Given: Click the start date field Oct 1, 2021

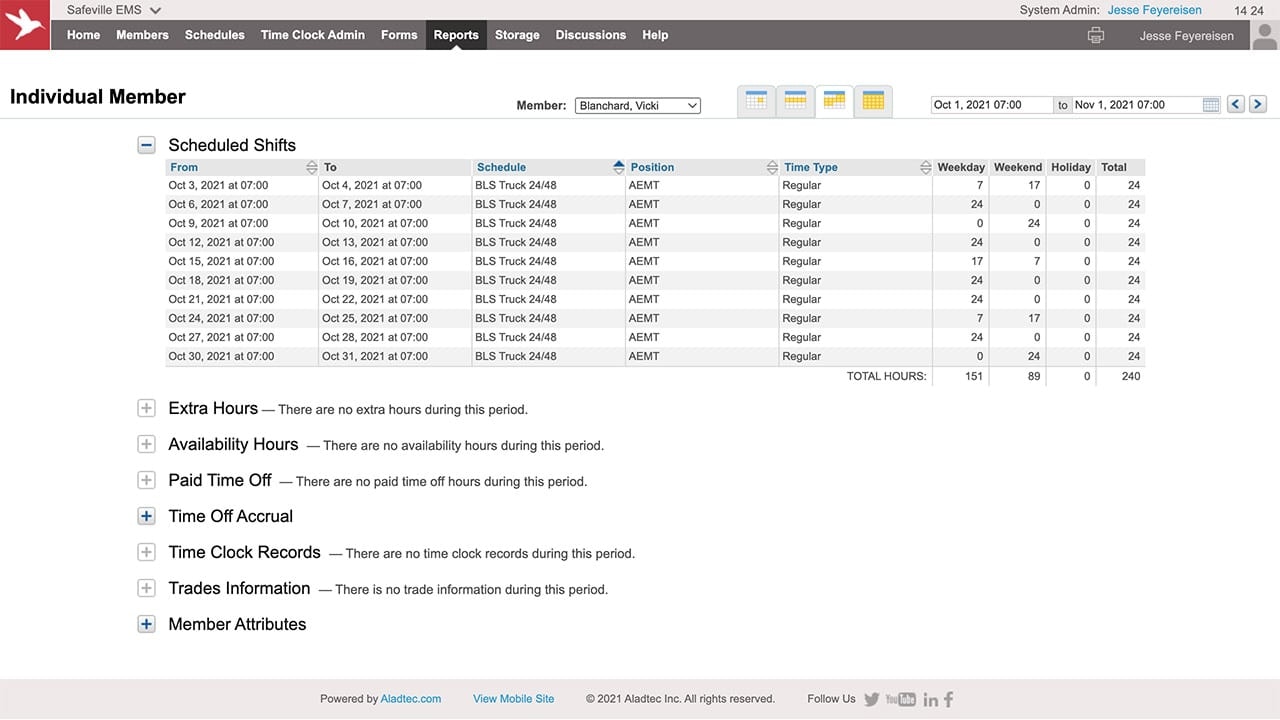Looking at the screenshot, I should tap(991, 105).
